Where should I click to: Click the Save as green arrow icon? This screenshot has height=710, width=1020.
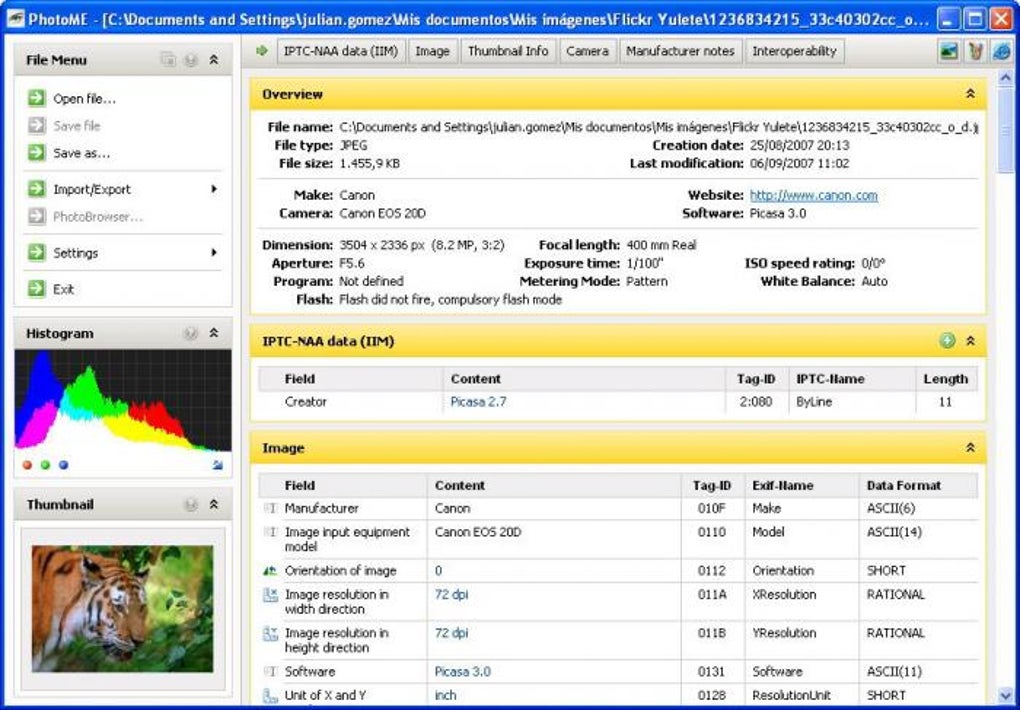coord(36,153)
